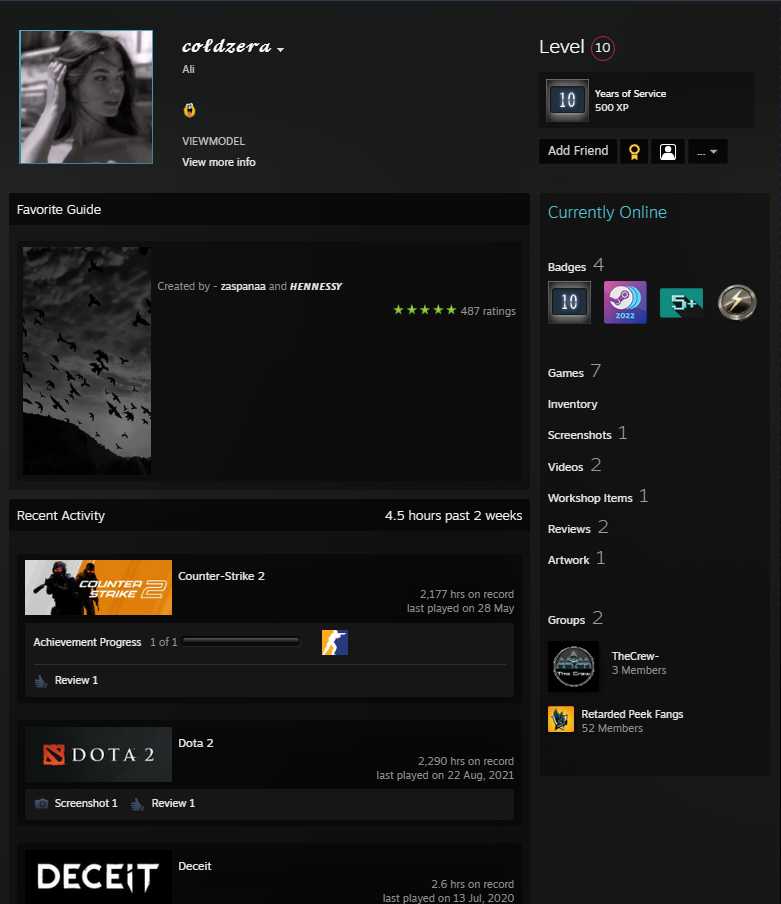This screenshot has height=904, width=781.
Task: Open Review 1 under Dota 2
Action: click(x=173, y=803)
